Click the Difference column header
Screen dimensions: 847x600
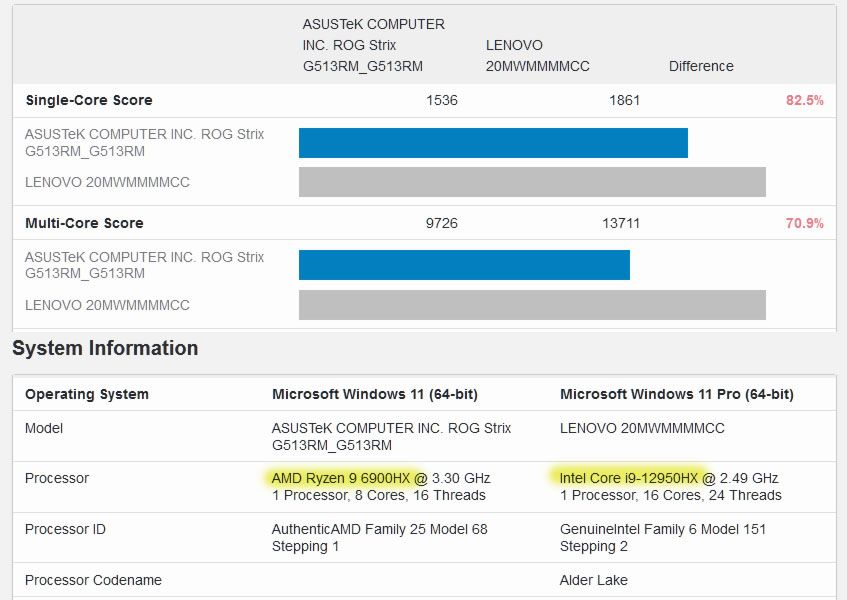pyautogui.click(x=701, y=66)
